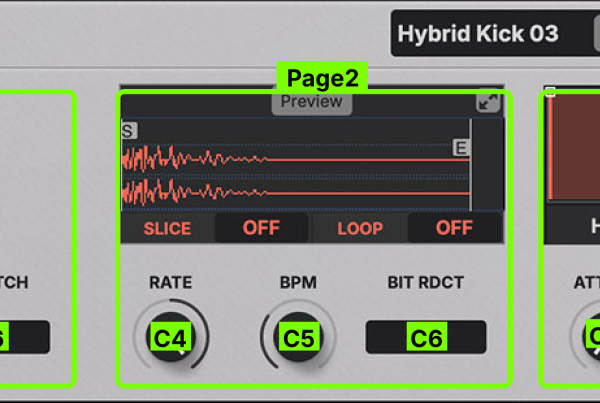
Task: Click the RATE knob
Action: pos(171,337)
